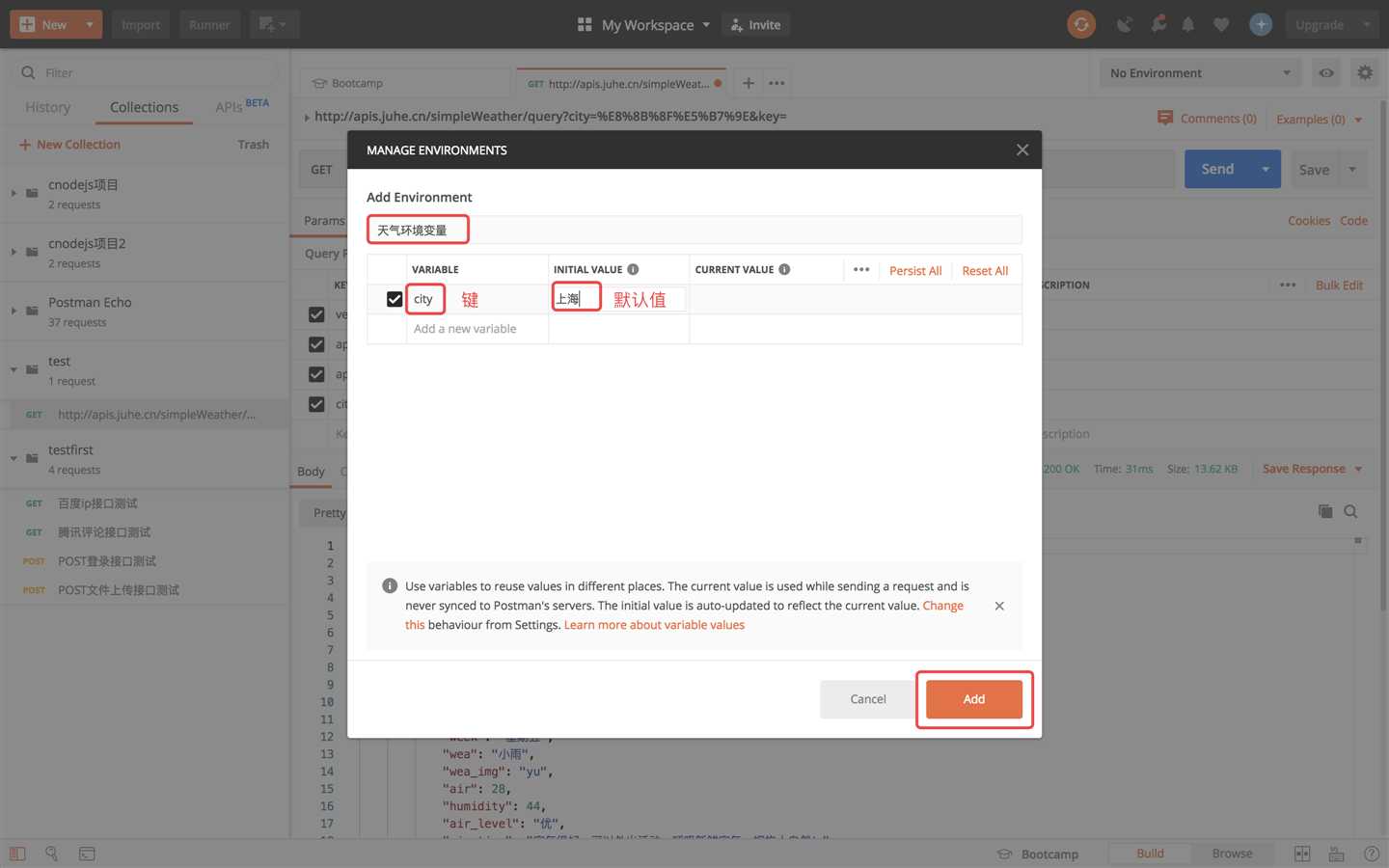This screenshot has width=1389, height=868.
Task: Toggle two-pane layout icon
Action: click(1302, 854)
